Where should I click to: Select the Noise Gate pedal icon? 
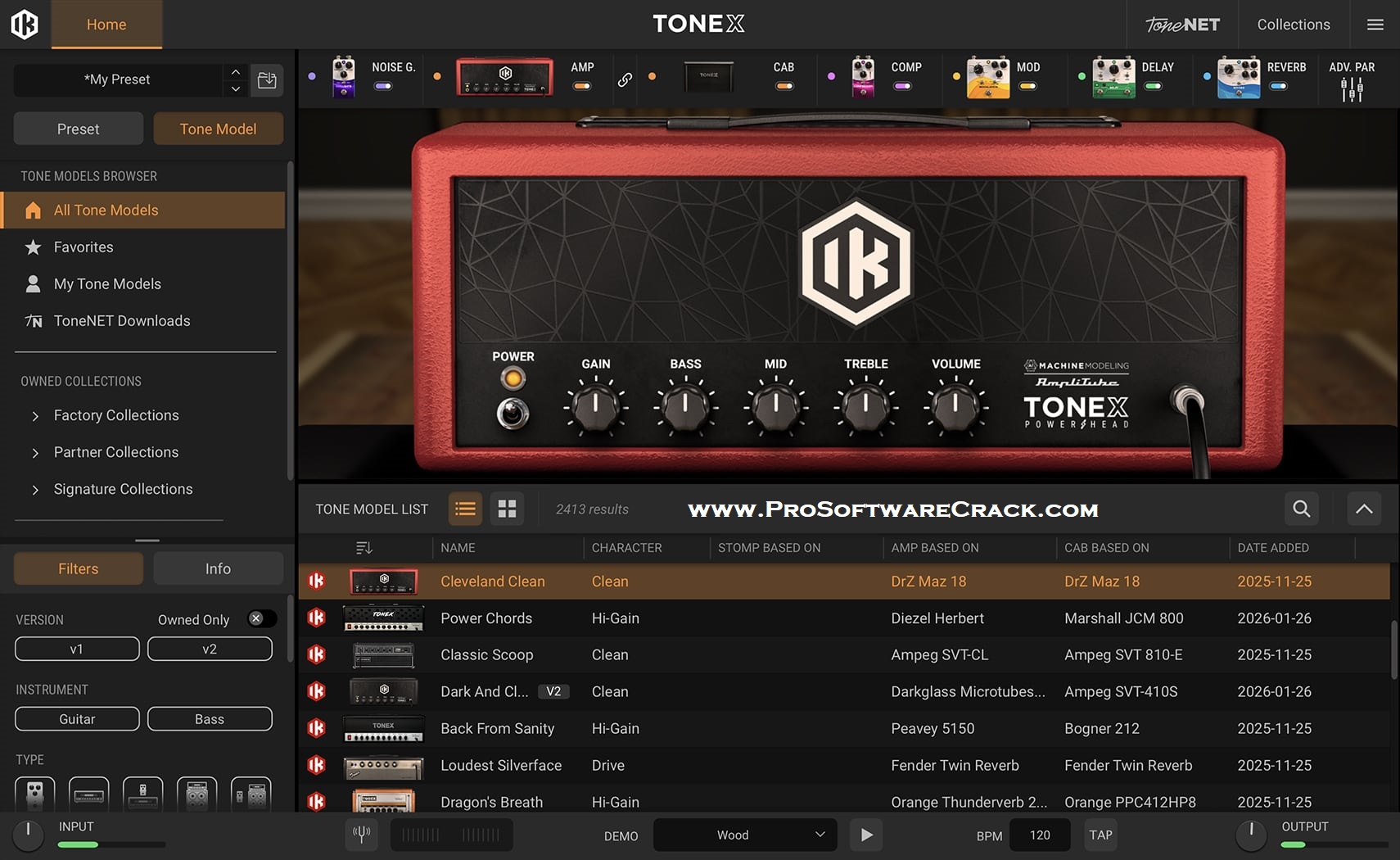tap(344, 77)
